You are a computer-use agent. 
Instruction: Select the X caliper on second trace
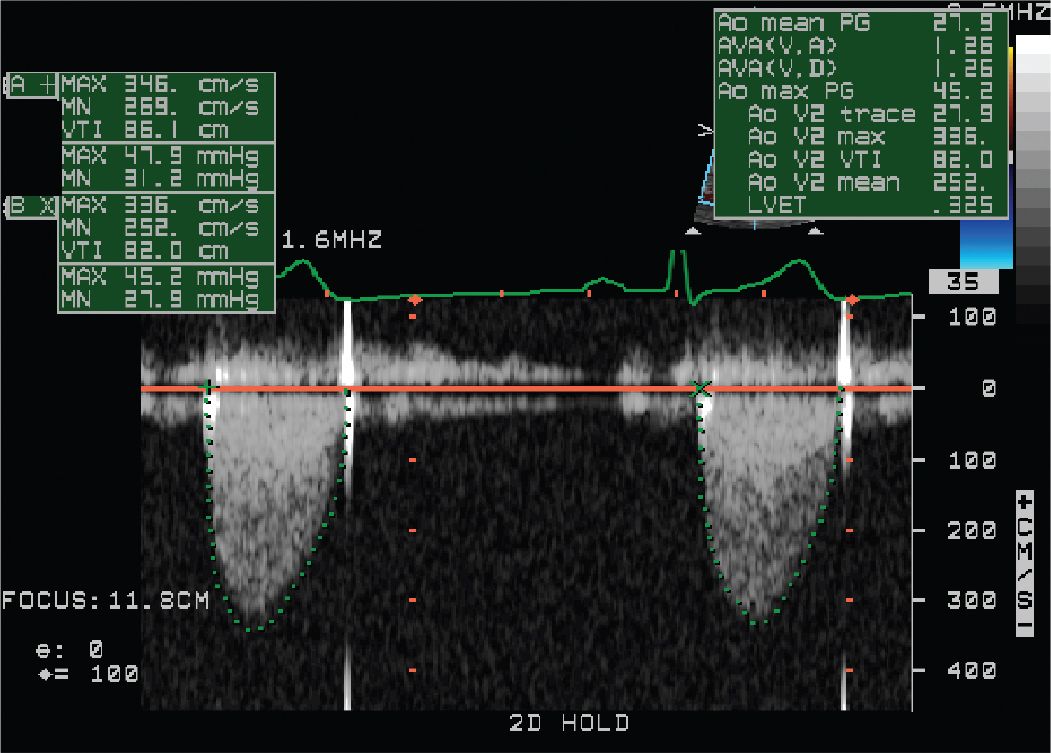point(702,387)
